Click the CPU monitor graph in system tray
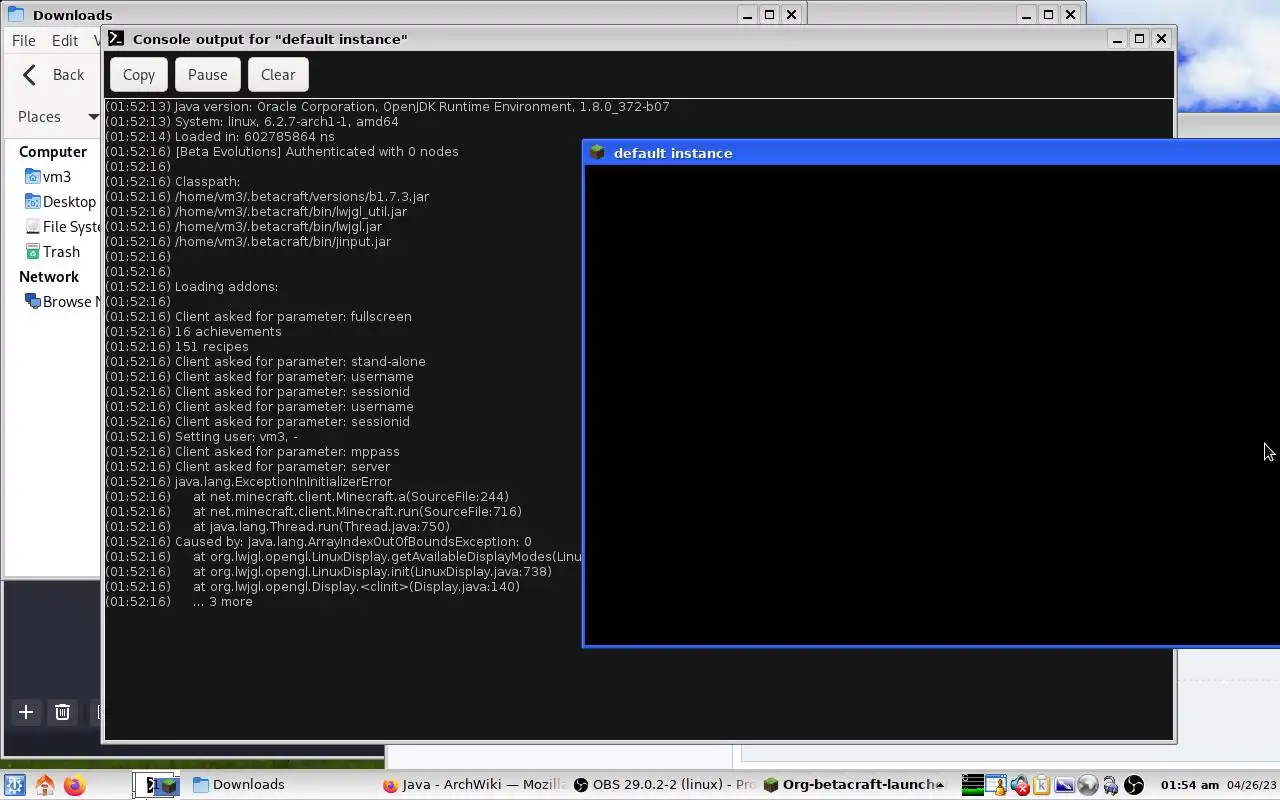 973,785
